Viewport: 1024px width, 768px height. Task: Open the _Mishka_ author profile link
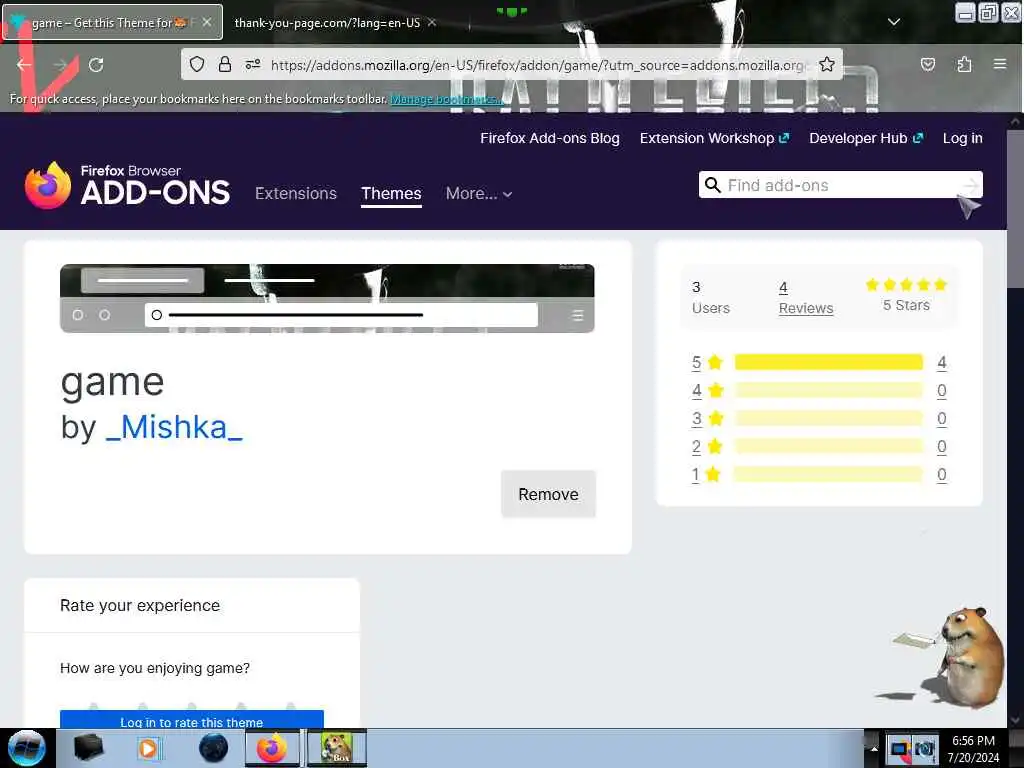(x=174, y=428)
